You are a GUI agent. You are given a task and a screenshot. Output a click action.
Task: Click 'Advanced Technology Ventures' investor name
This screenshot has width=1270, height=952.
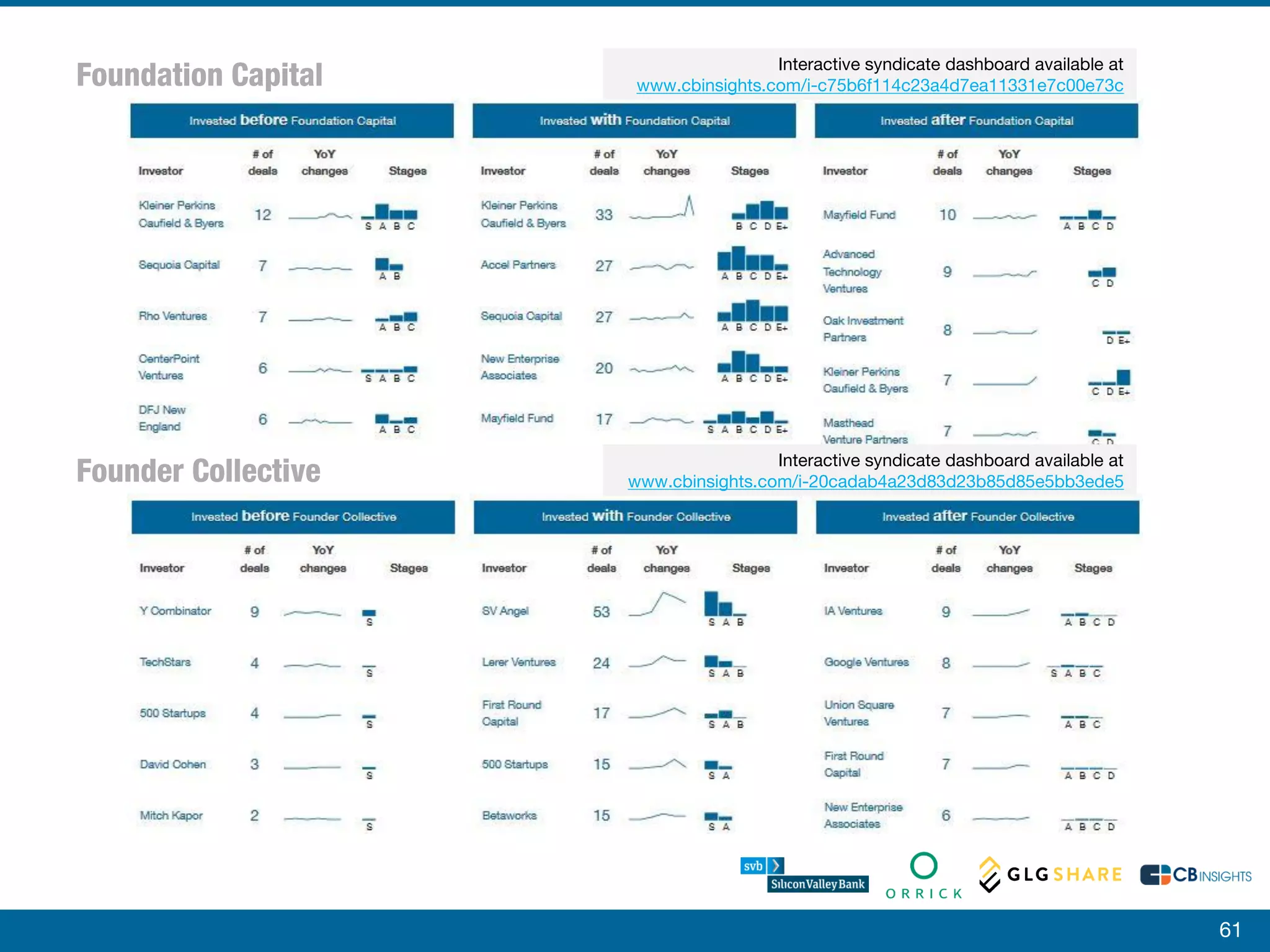pyautogui.click(x=853, y=271)
